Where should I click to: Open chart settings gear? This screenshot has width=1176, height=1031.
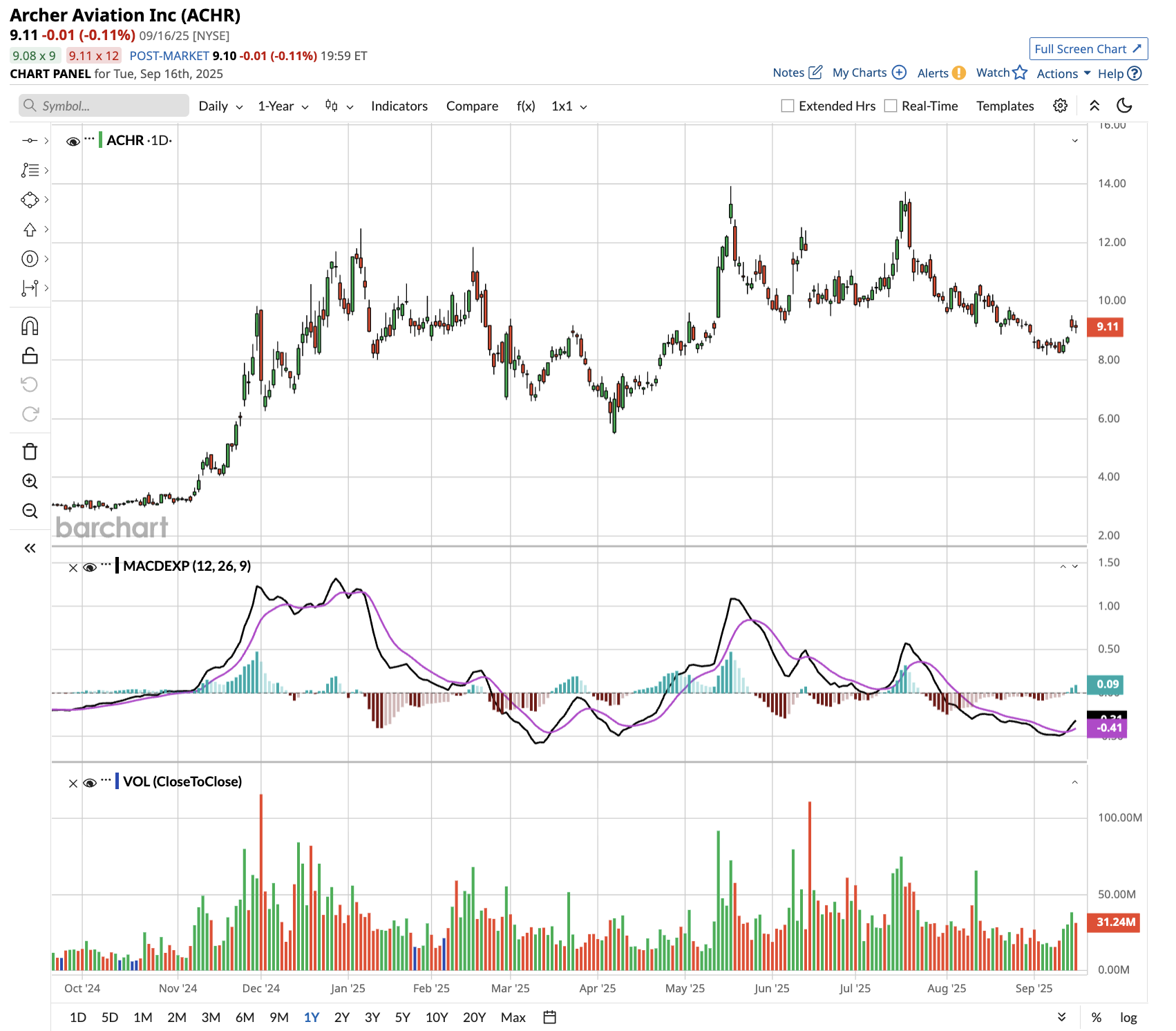[1060, 106]
